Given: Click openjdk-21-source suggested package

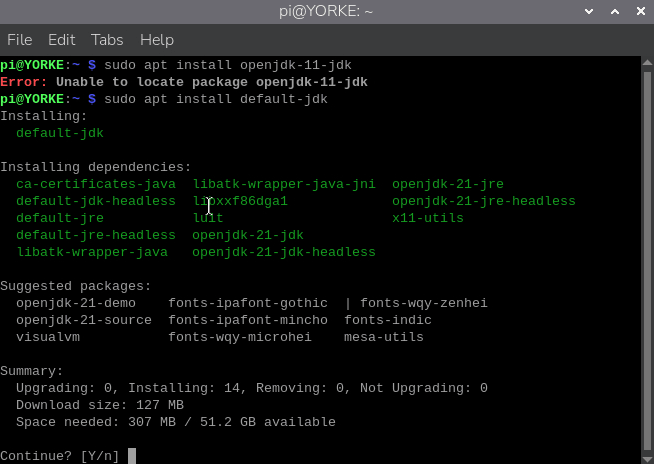Looking at the screenshot, I should pos(84,320).
